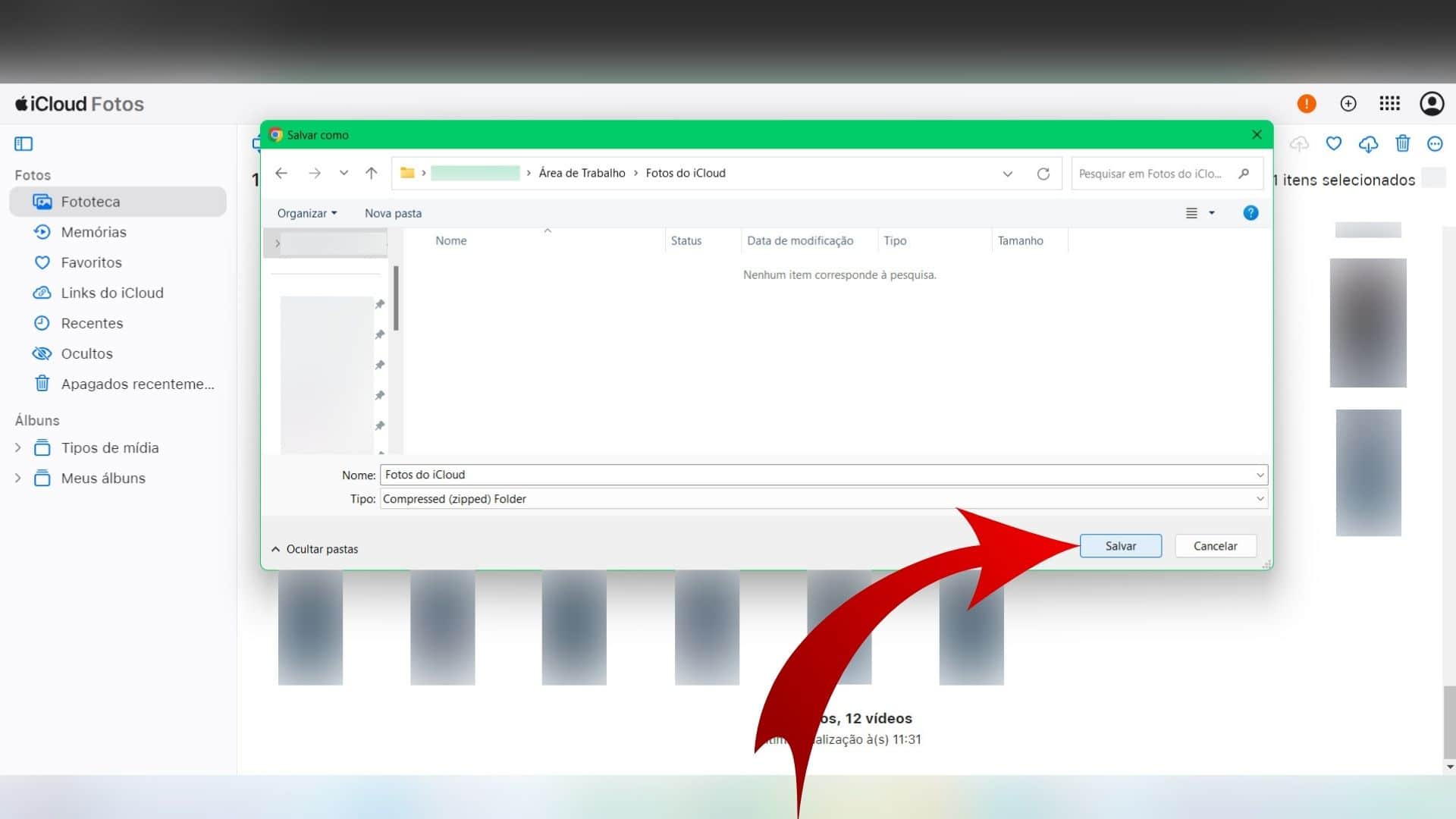Click Nova pasta to create folder

(393, 213)
